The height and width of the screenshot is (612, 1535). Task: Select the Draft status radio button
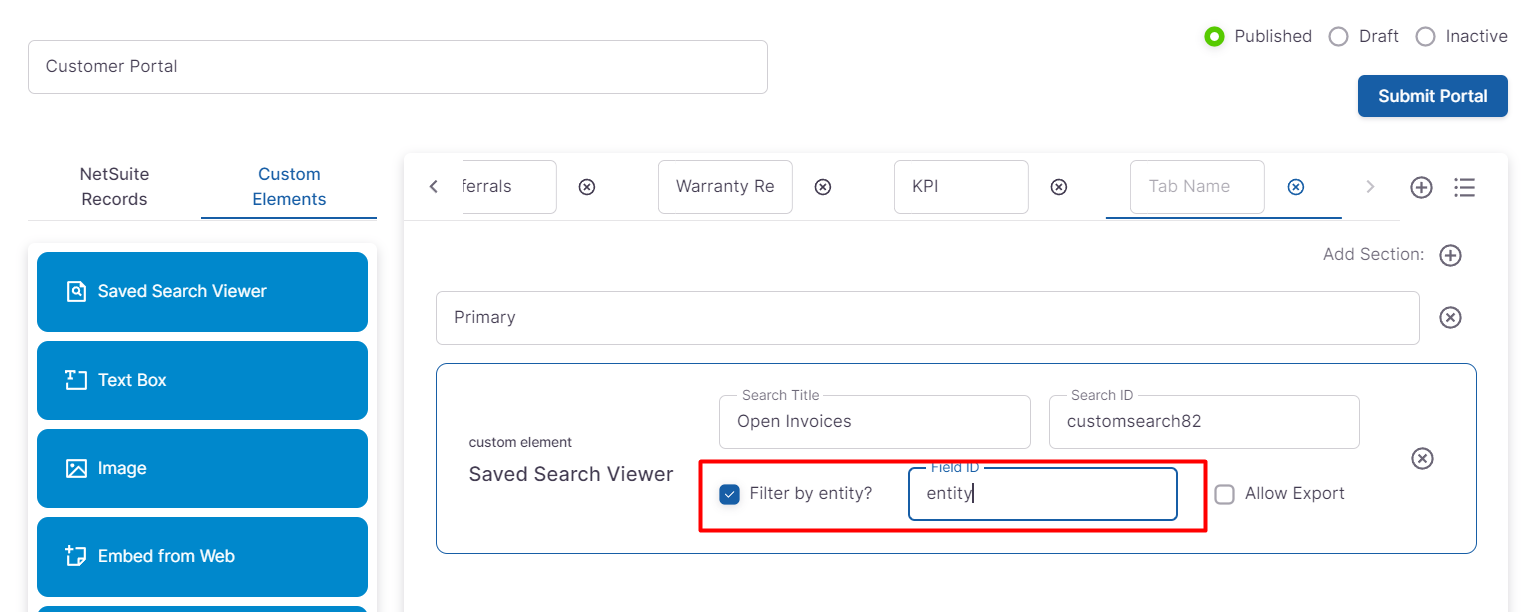1338,37
